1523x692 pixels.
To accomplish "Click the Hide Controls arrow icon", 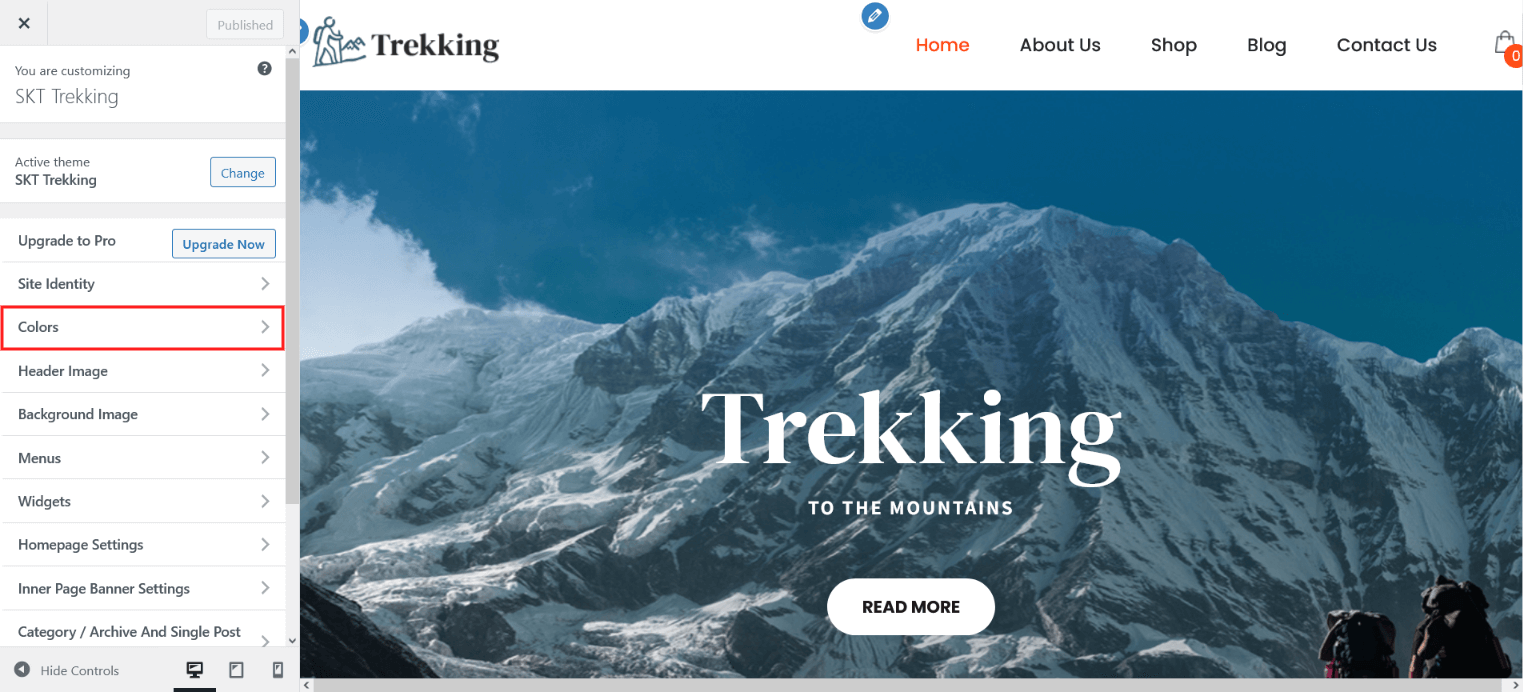I will coord(21,670).
